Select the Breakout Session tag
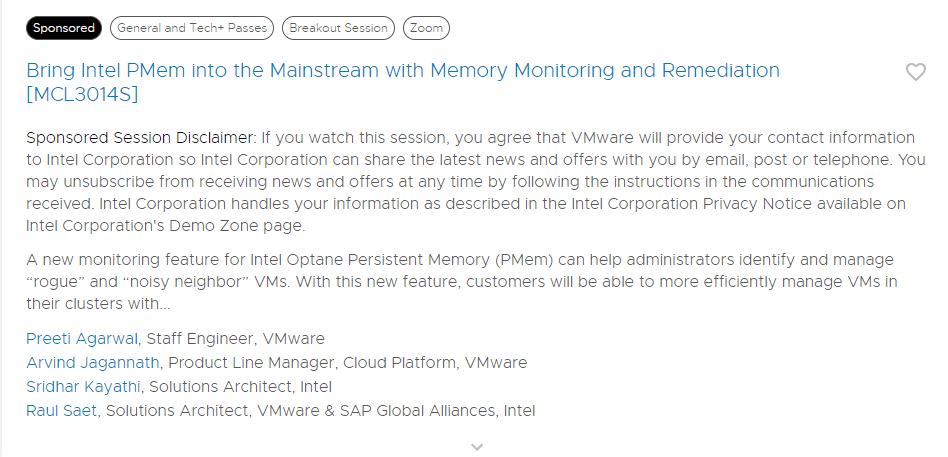The height and width of the screenshot is (457, 948). point(338,28)
